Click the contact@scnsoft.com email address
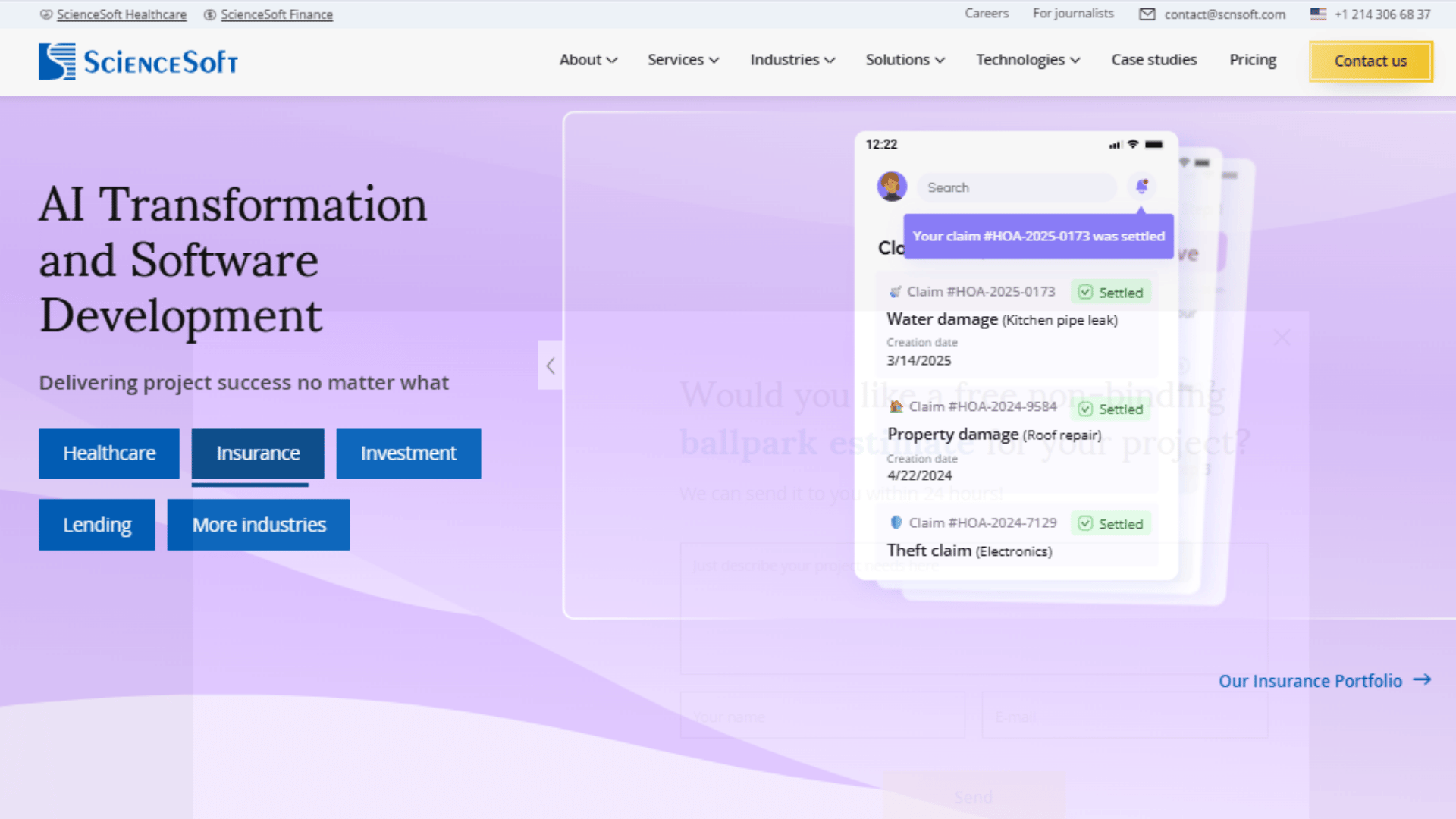The width and height of the screenshot is (1456, 819). 1225,14
